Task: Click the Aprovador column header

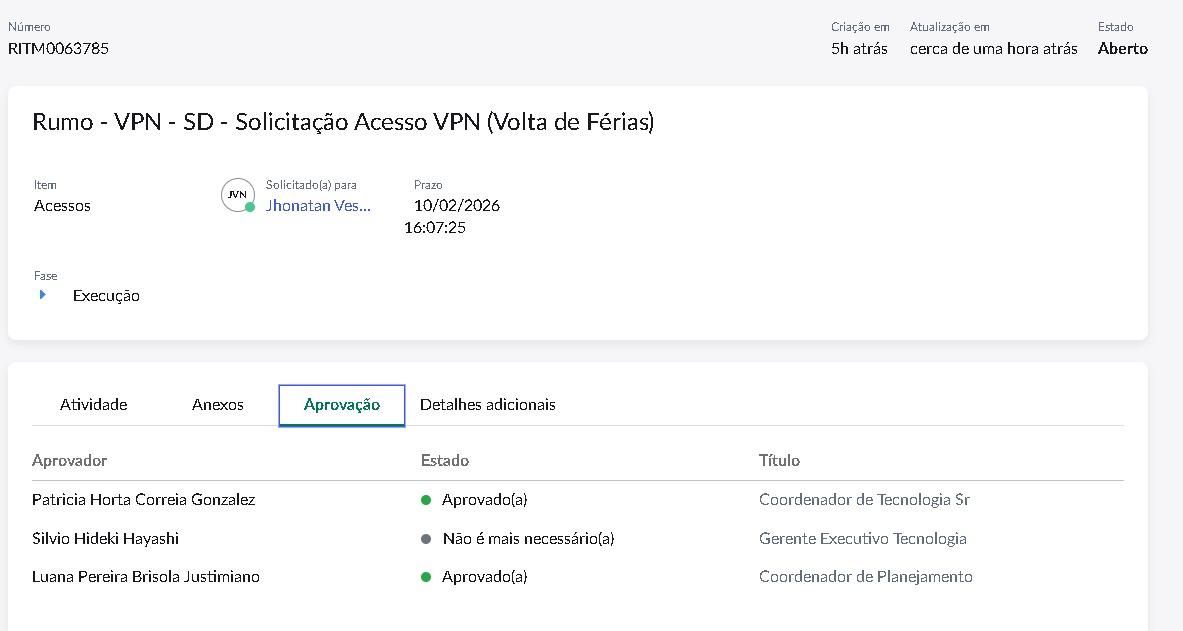Action: [70, 460]
